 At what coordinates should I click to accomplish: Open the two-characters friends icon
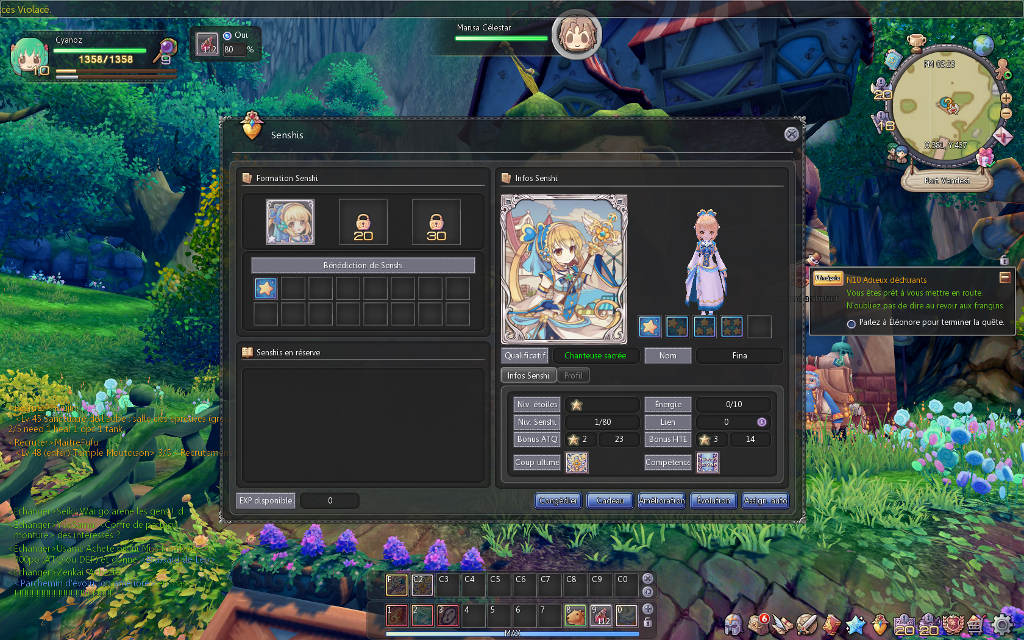pos(899,153)
